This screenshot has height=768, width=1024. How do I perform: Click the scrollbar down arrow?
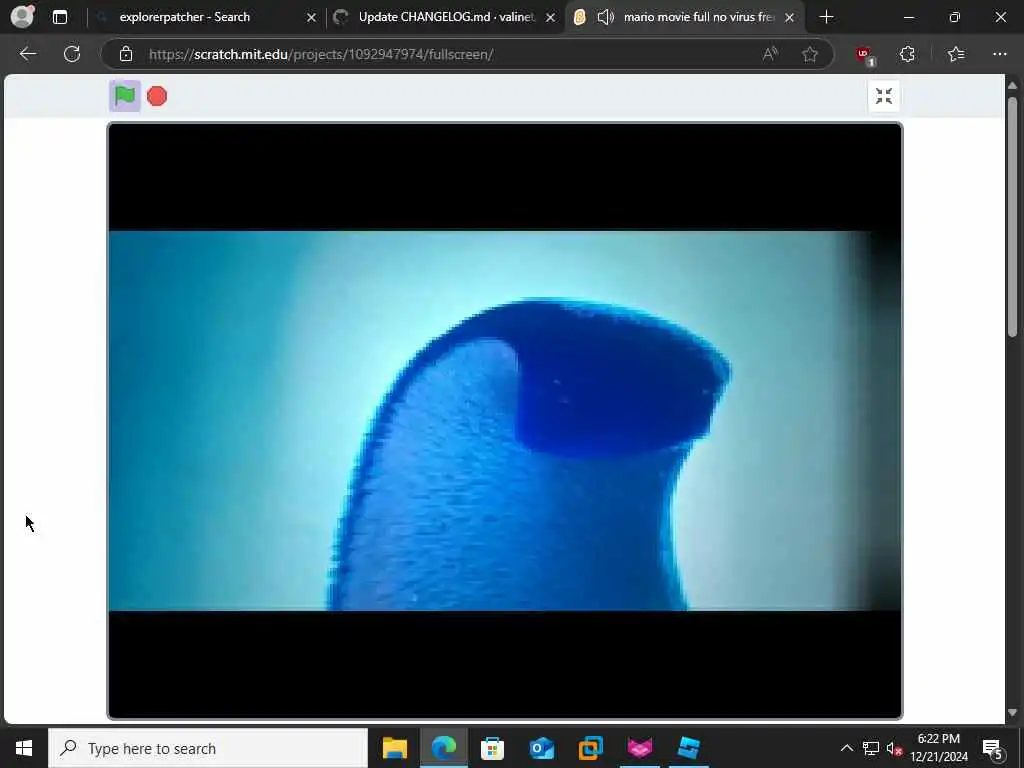1012,712
